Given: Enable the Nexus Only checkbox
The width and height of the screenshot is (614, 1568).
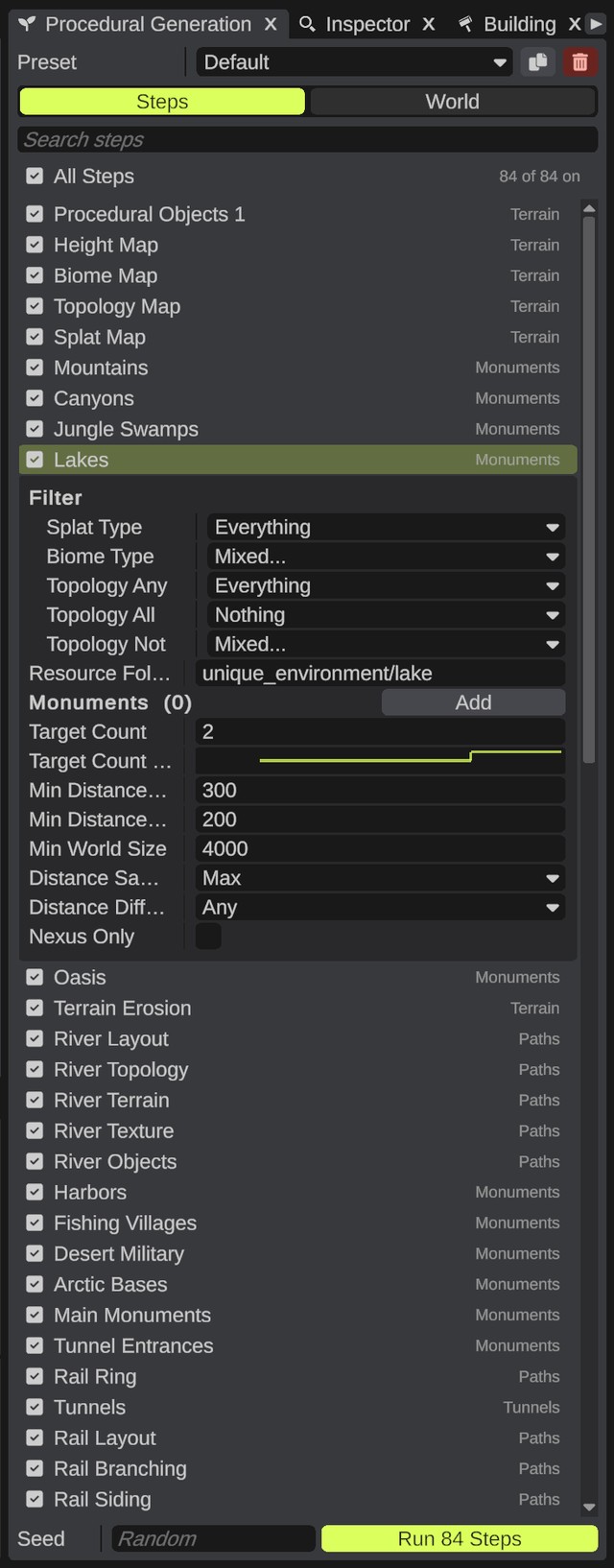Looking at the screenshot, I should click(x=208, y=937).
